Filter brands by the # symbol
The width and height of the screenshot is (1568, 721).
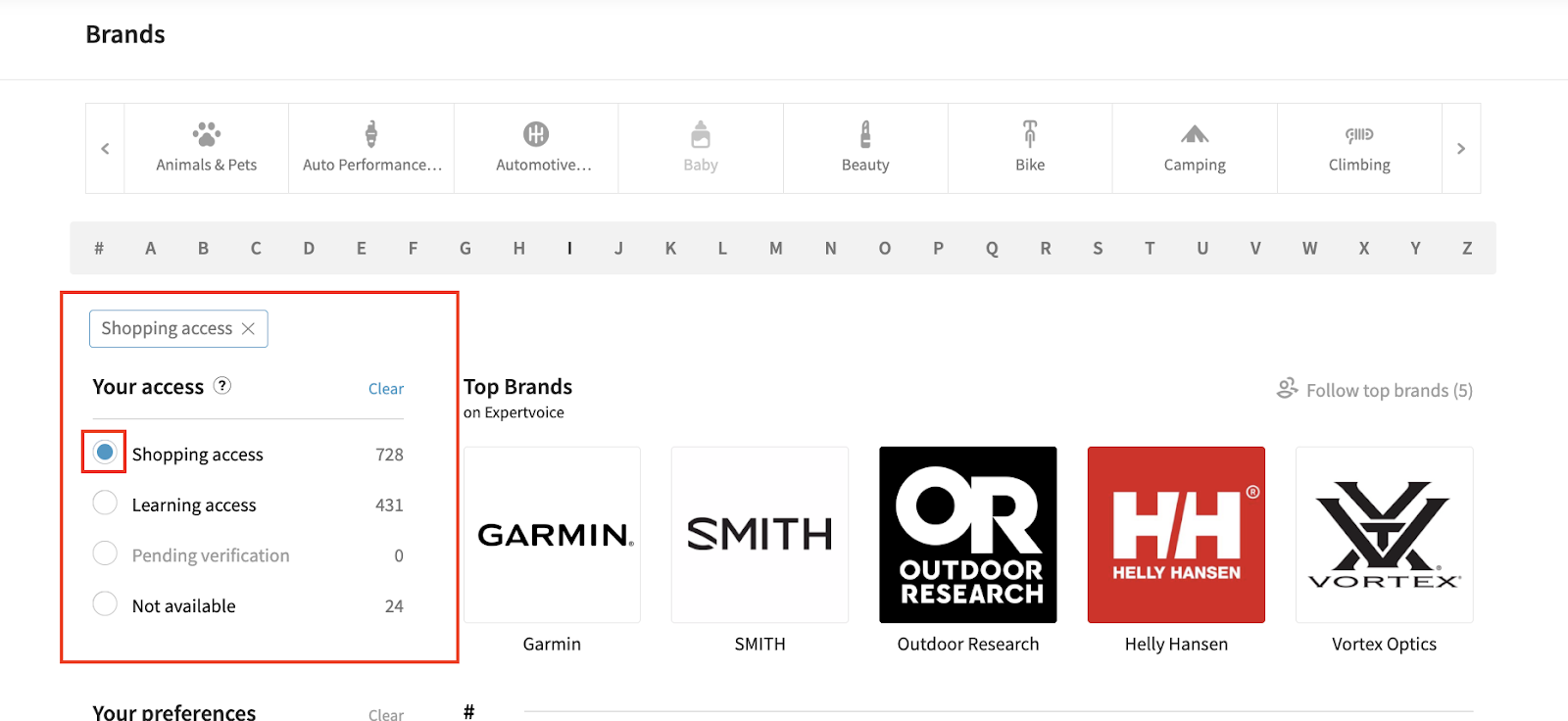[x=99, y=248]
